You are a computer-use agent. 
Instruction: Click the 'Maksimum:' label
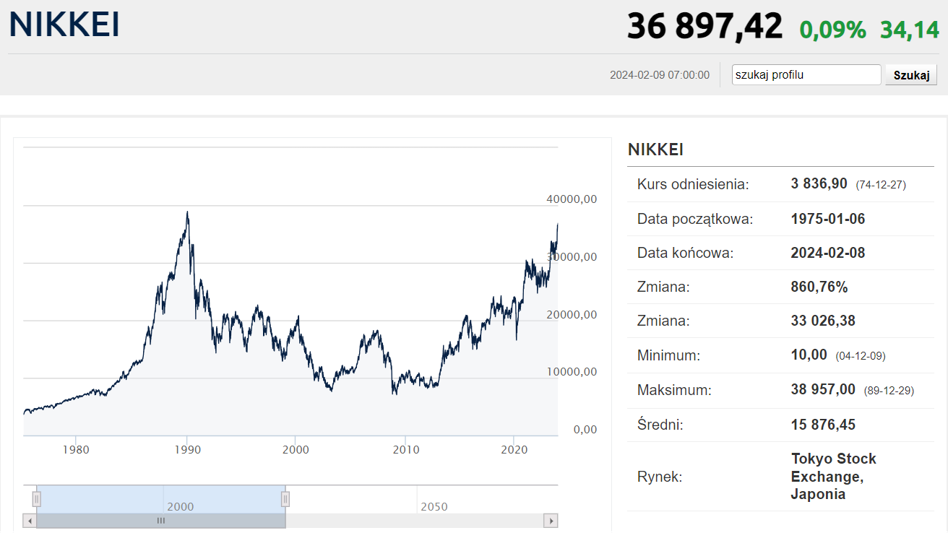674,390
